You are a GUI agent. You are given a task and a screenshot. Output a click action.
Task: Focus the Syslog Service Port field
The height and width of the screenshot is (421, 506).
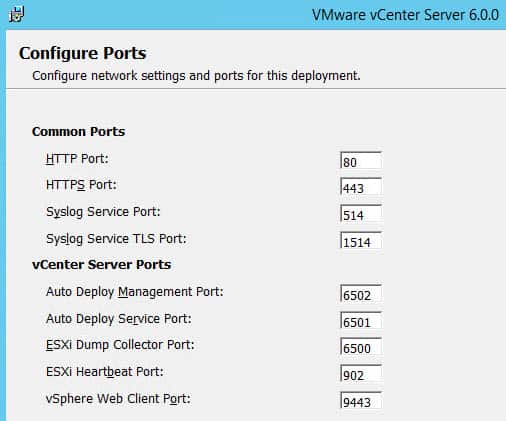pos(361,214)
